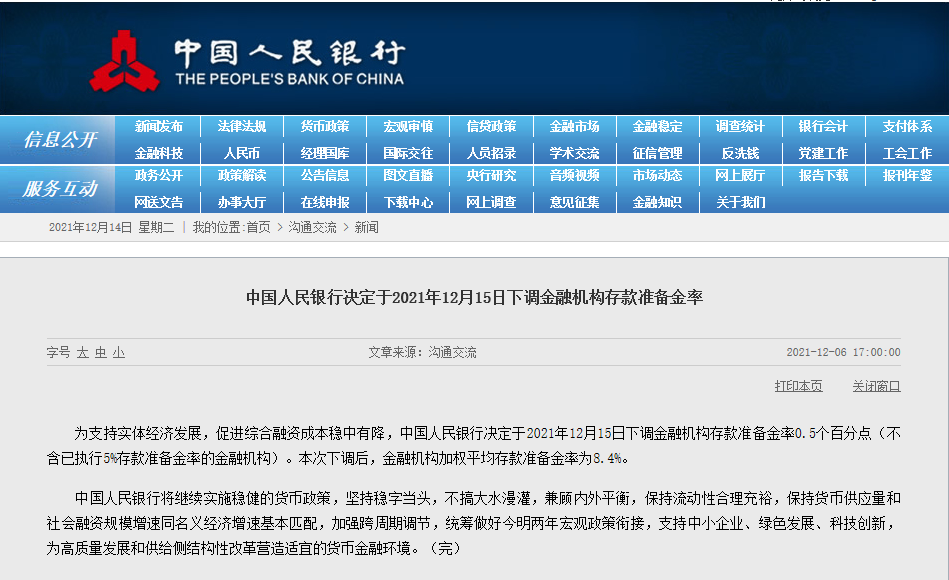
Task: Go to 图文直播 section
Action: point(408,176)
